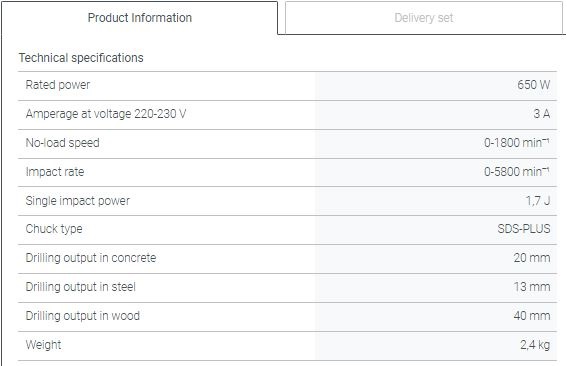Click the Technical specifications heading

click(x=81, y=58)
